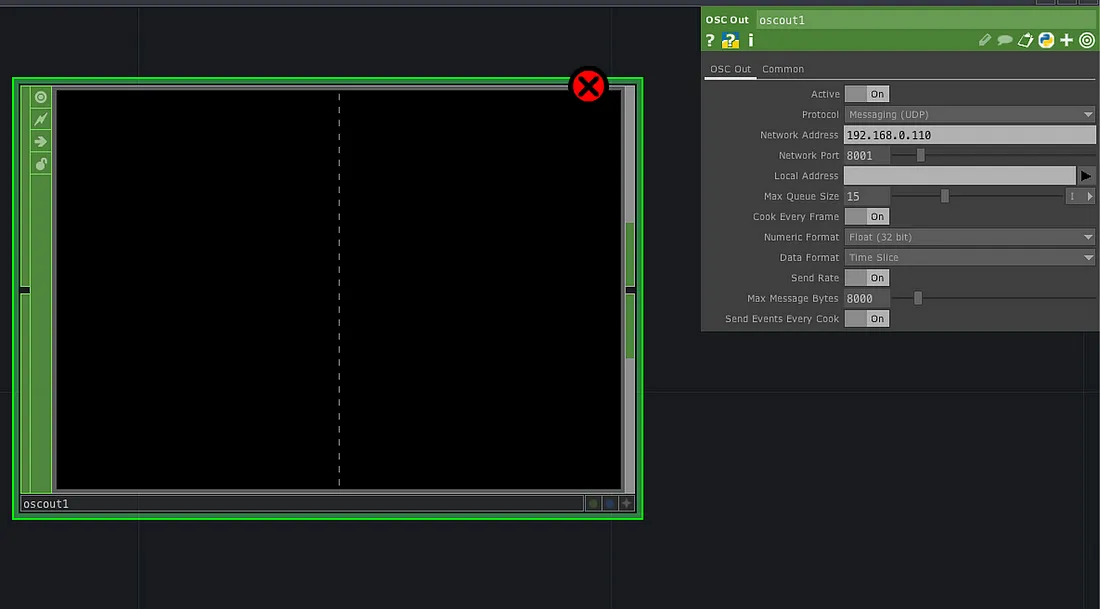Click the oscout1 node viewer area
The image size is (1100, 609).
pos(339,288)
